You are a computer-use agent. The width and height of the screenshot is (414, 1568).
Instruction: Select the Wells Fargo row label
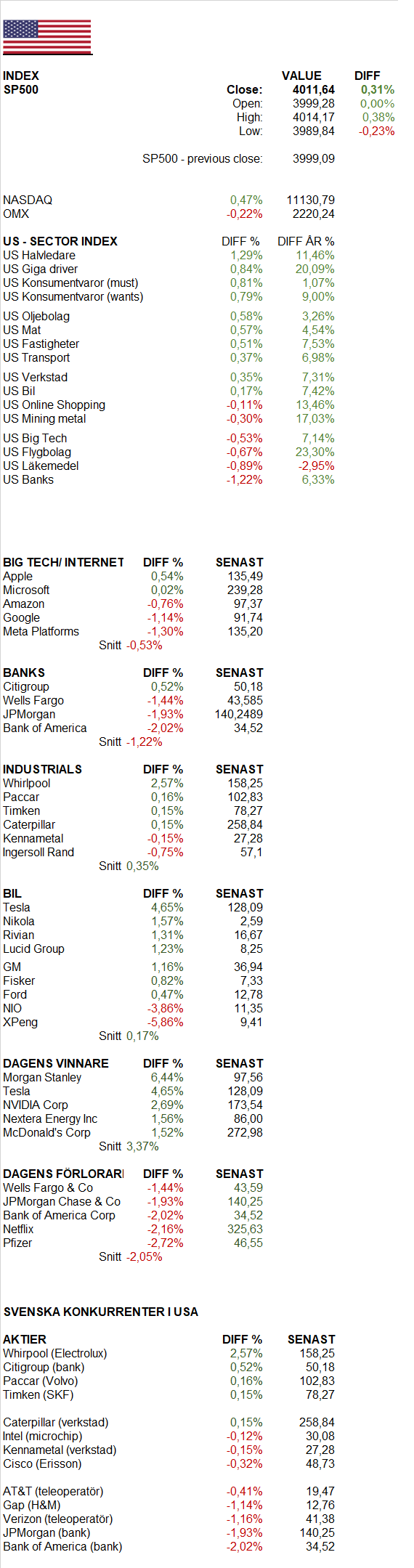33,700
